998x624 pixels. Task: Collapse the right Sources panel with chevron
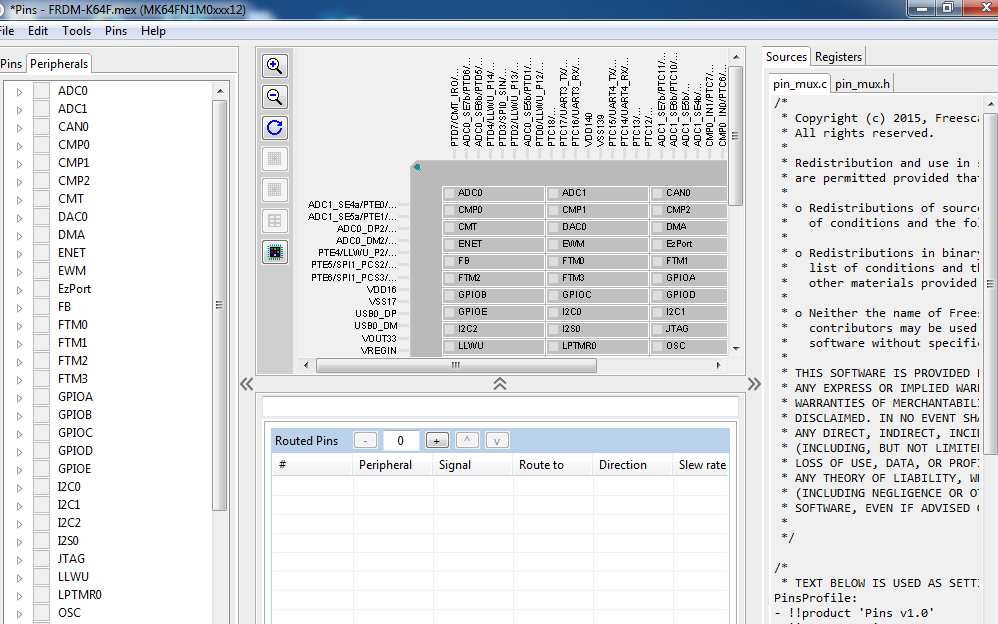coord(754,384)
